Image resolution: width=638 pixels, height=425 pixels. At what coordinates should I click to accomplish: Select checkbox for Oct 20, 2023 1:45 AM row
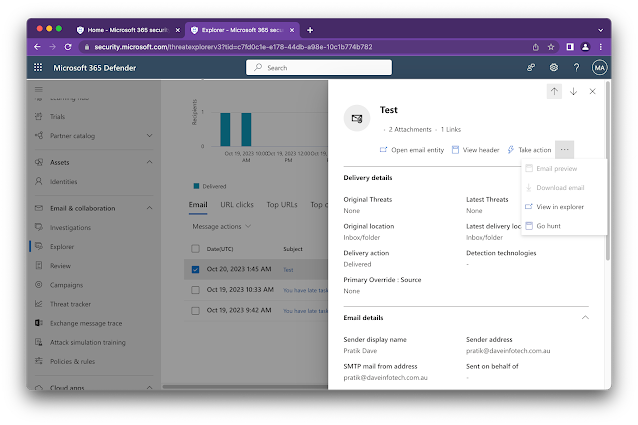click(195, 269)
